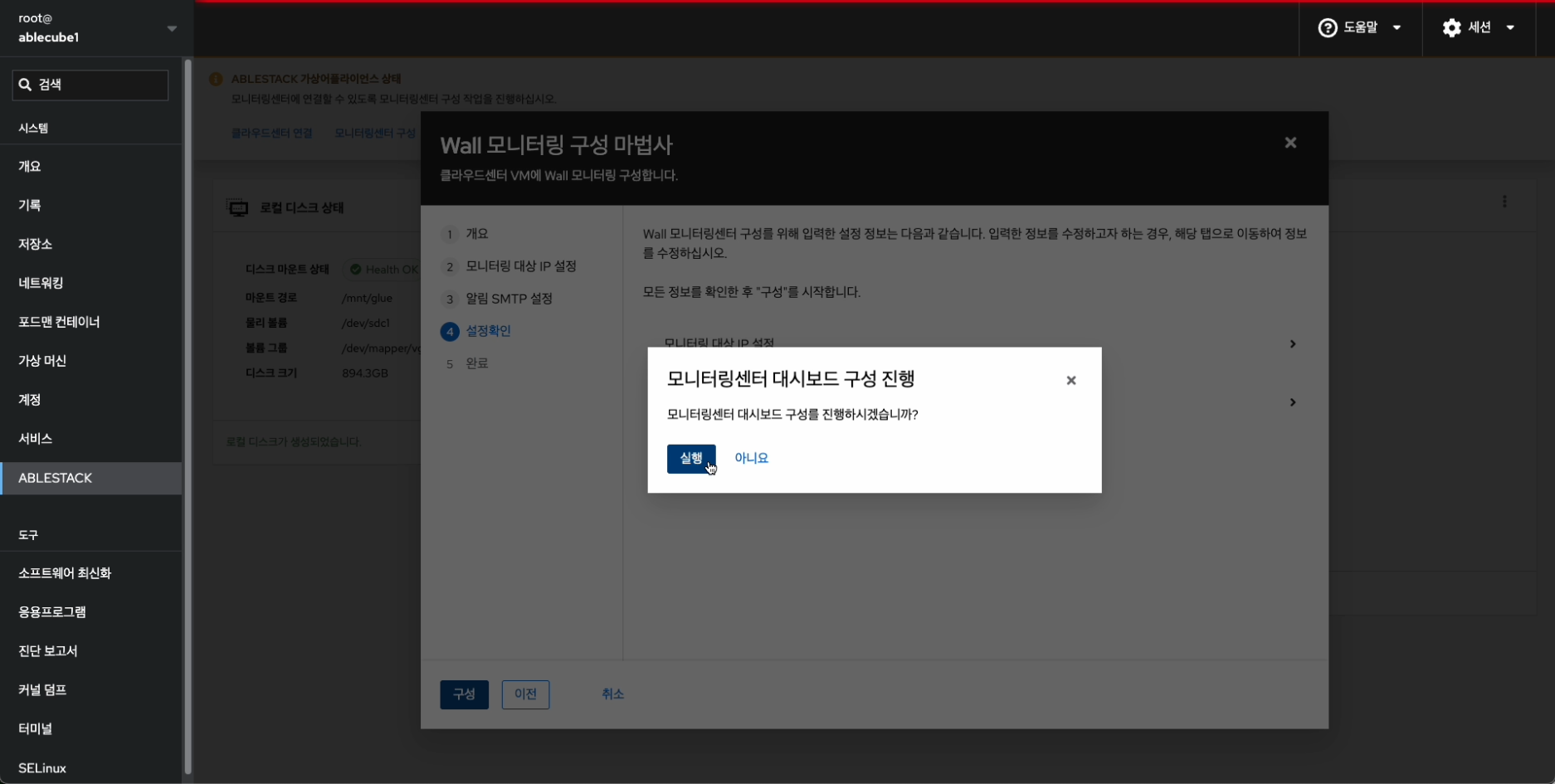Click the search field in the sidebar

coord(90,85)
